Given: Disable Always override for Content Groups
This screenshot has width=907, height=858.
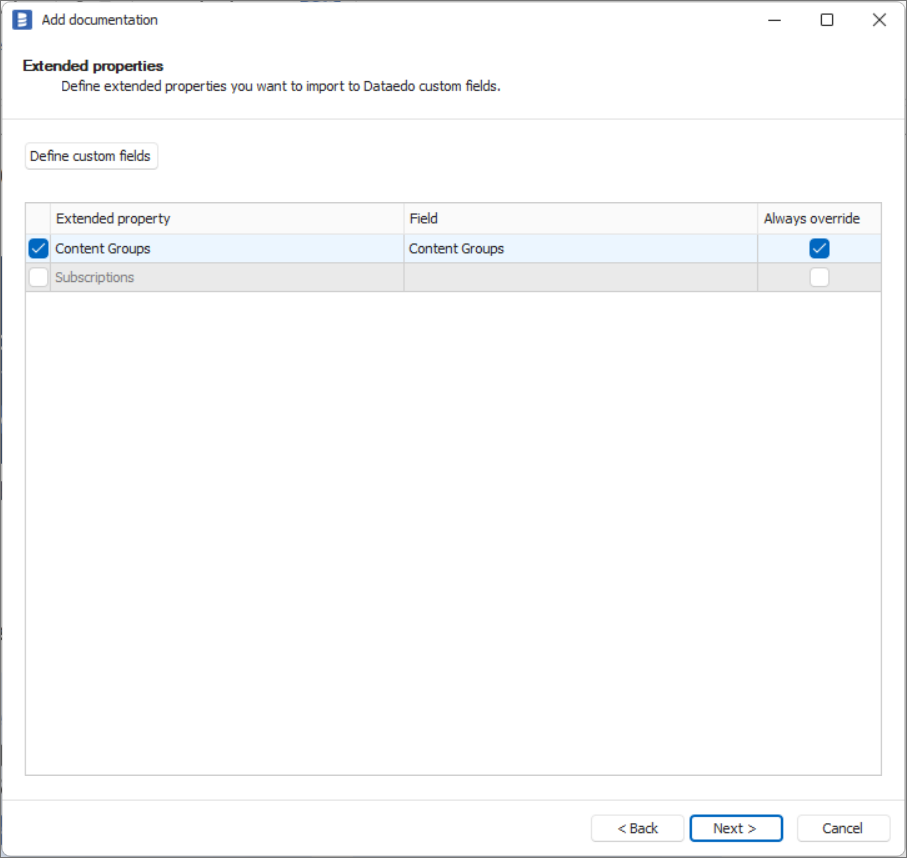Looking at the screenshot, I should [817, 247].
